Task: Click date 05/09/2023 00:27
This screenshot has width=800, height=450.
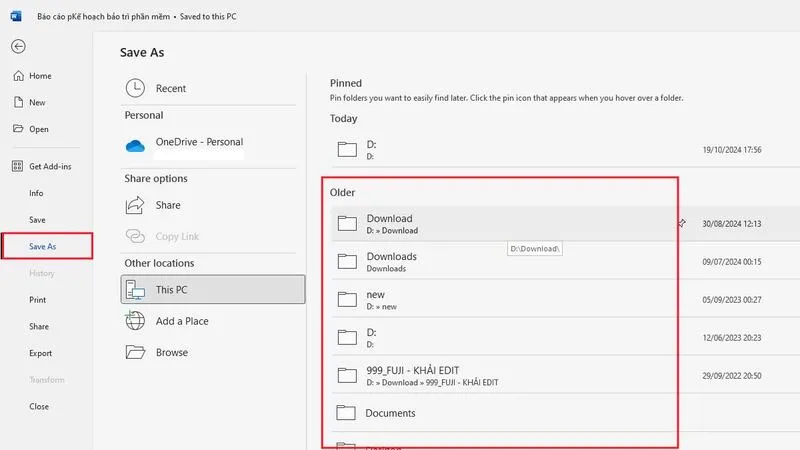Action: 732,299
